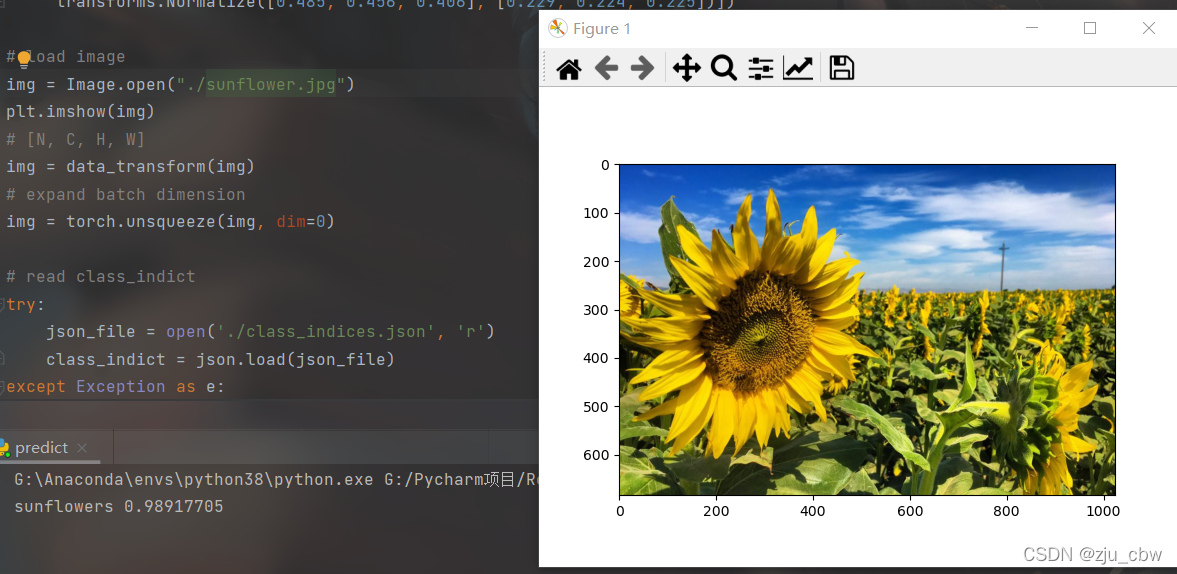Click the data_transform(img) line

(131, 167)
